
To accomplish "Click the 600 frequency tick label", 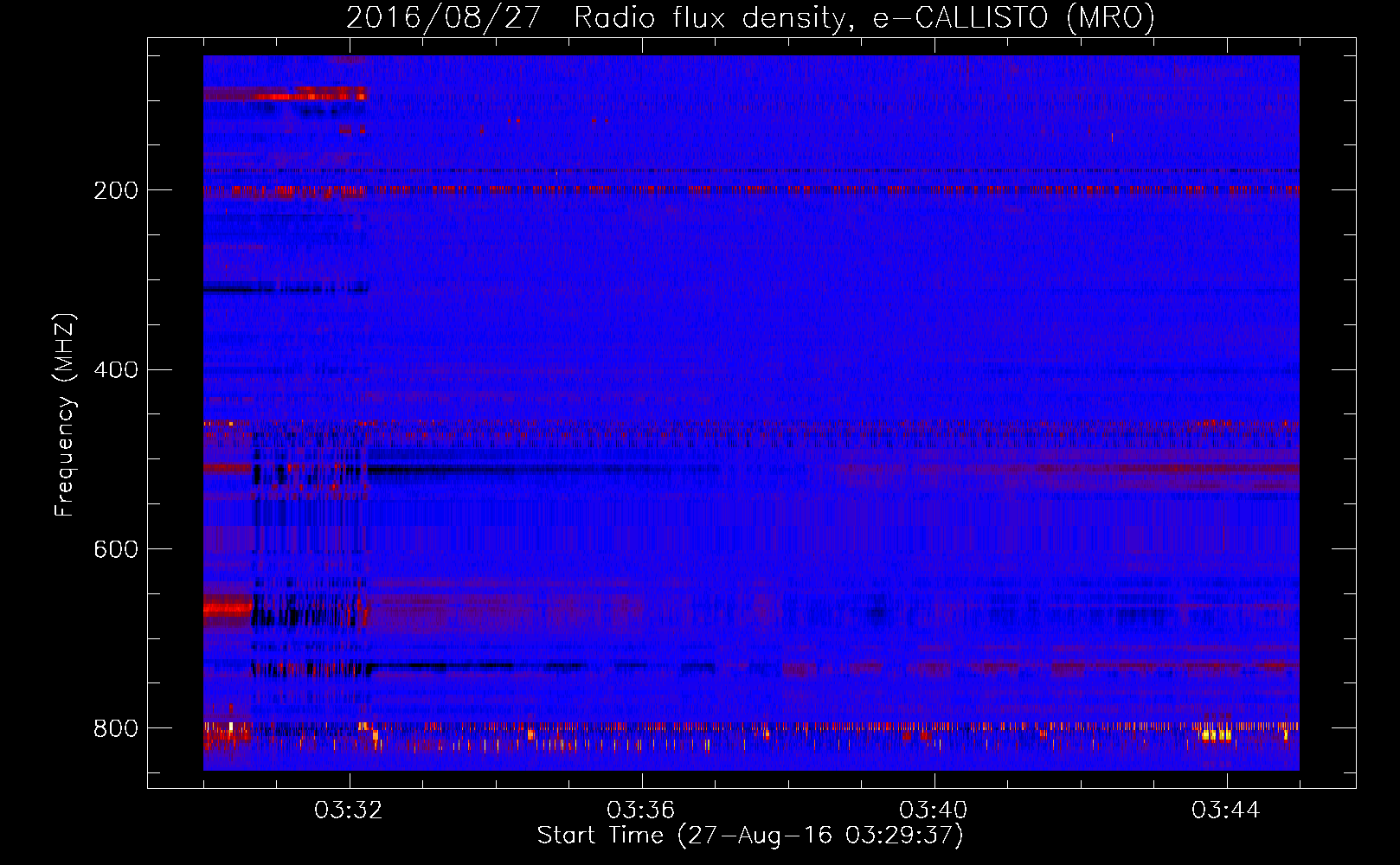I will coord(116,550).
